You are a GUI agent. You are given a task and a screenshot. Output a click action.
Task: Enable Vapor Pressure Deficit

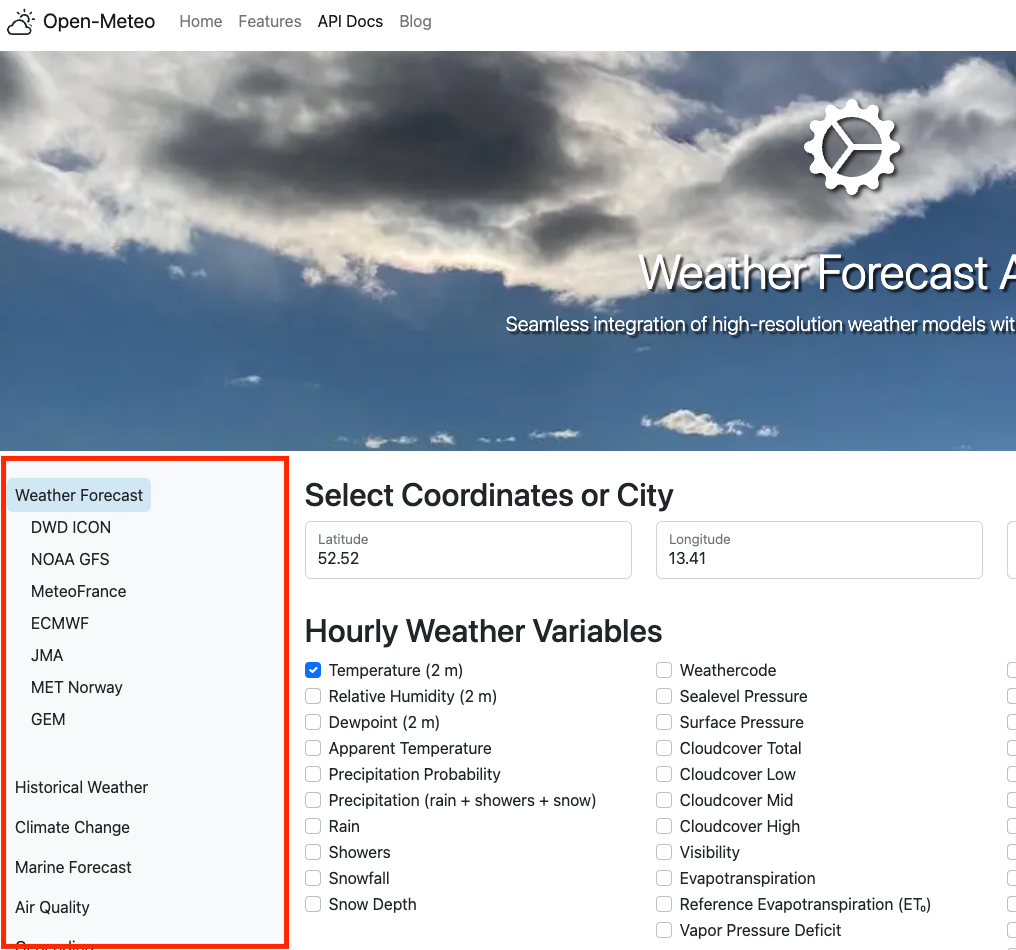click(663, 930)
